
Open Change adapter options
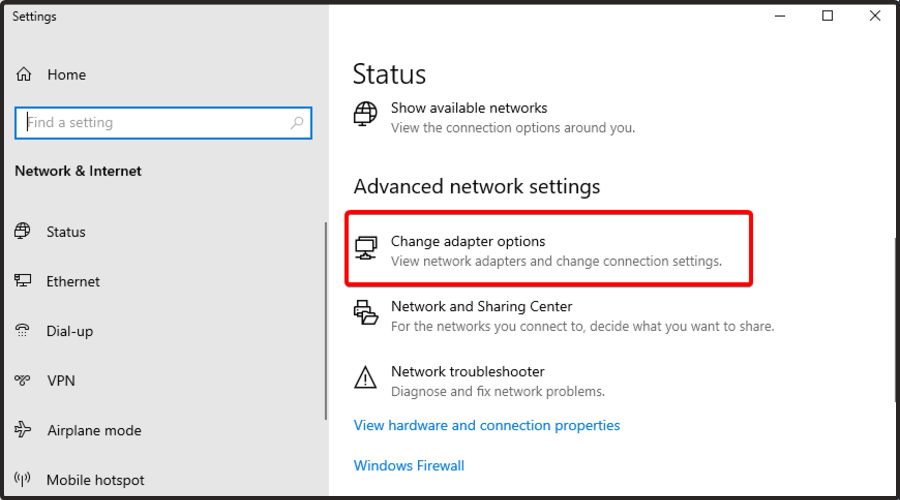click(x=468, y=242)
